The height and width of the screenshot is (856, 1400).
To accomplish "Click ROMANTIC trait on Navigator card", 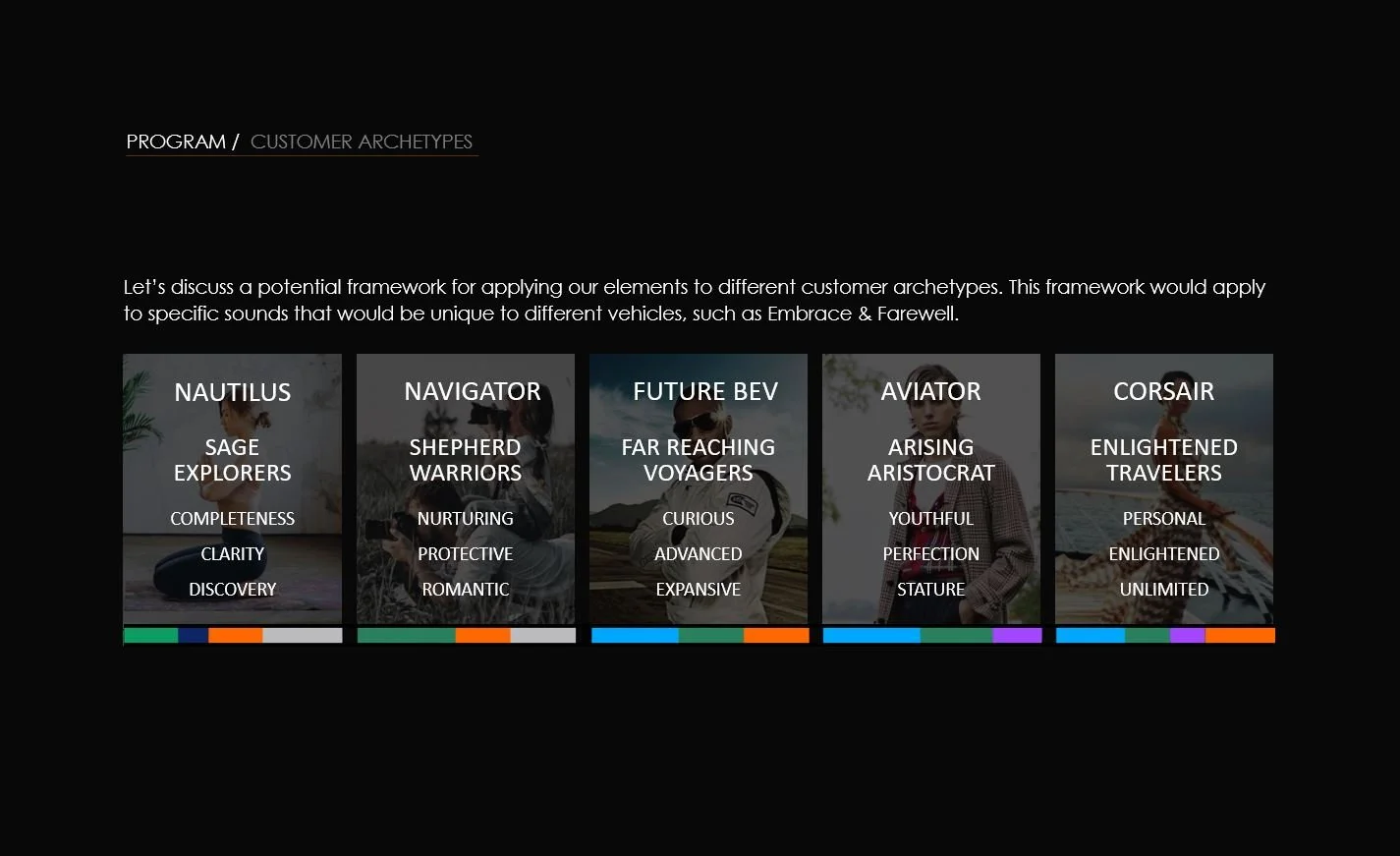I will (466, 590).
